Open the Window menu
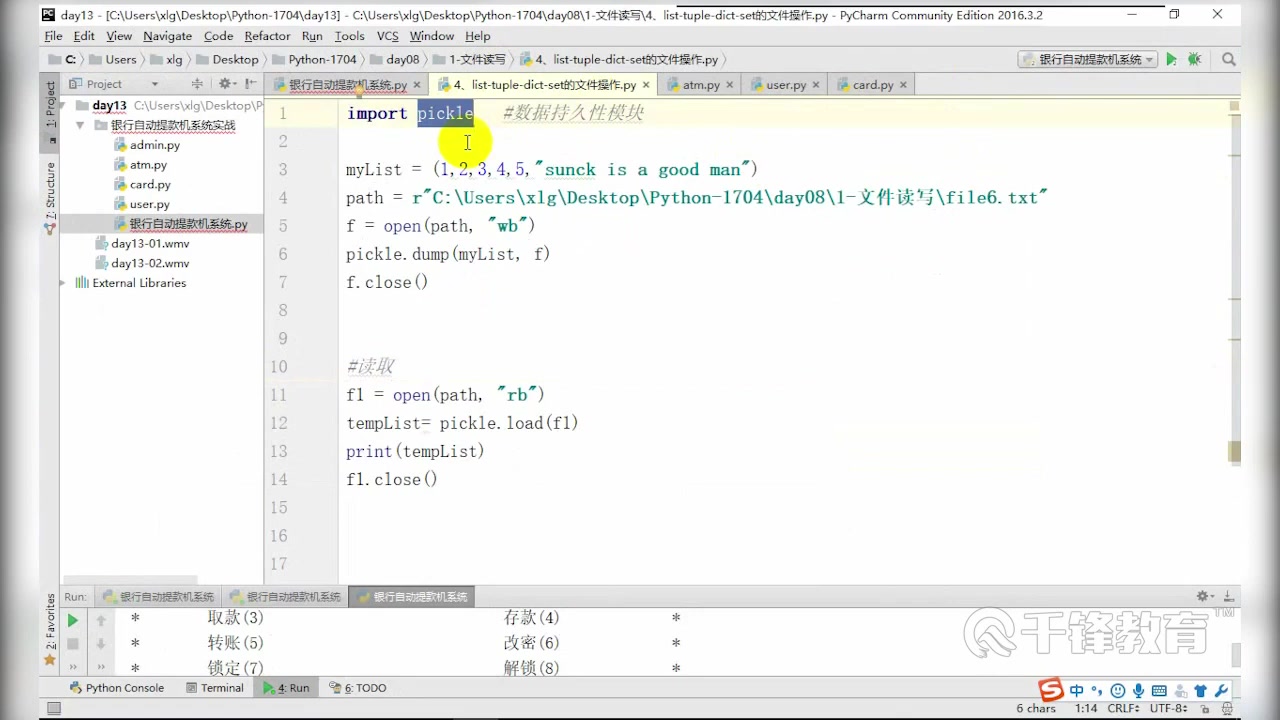 pyautogui.click(x=431, y=36)
